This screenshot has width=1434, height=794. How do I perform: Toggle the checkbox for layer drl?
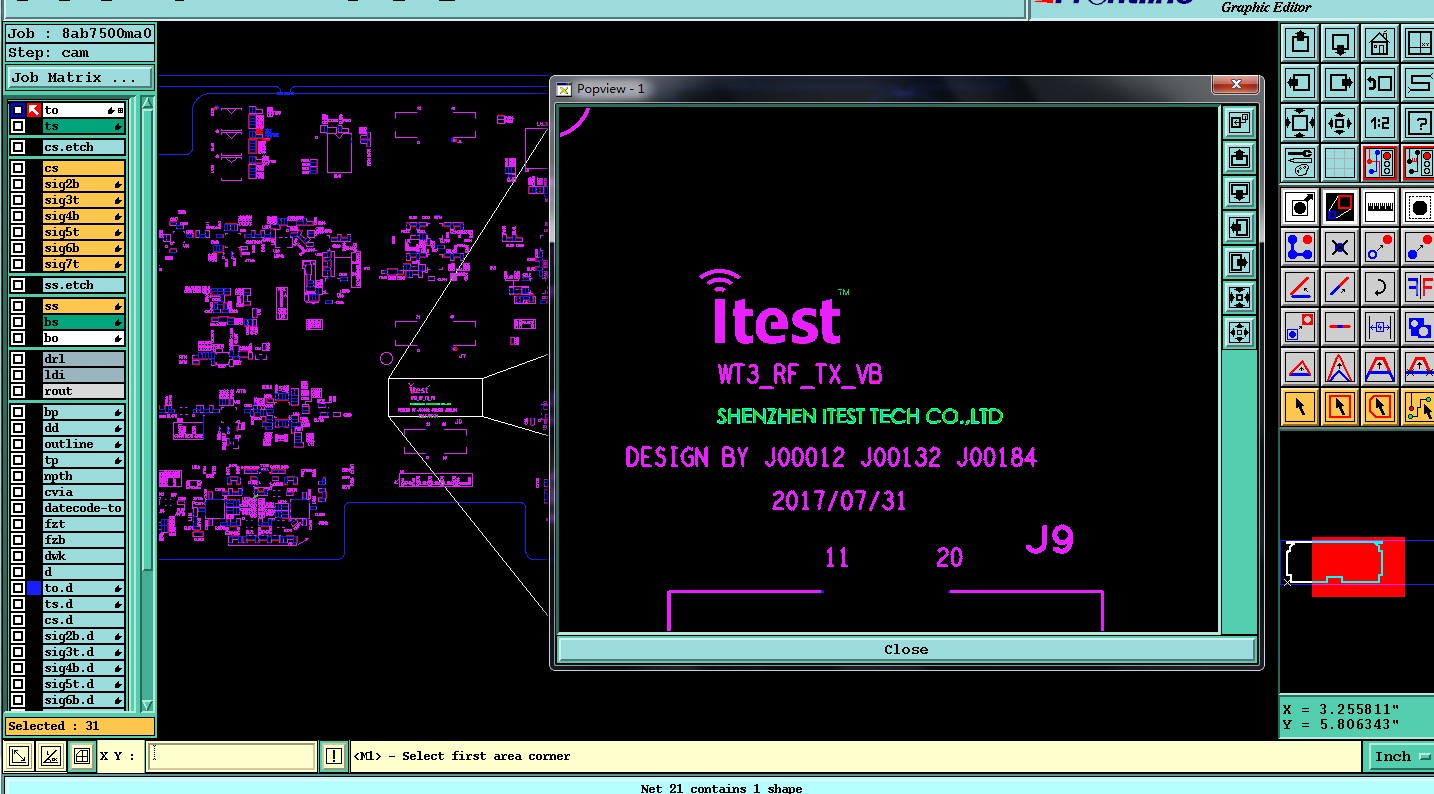click(17, 359)
